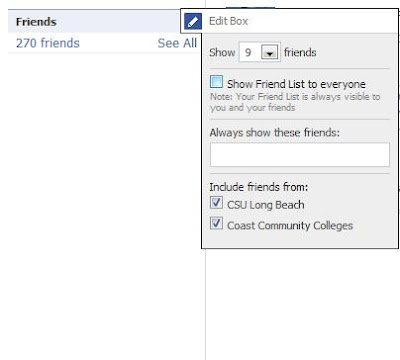Enable Show Friend List to everyone checkbox
400x360 pixels.
[216, 82]
